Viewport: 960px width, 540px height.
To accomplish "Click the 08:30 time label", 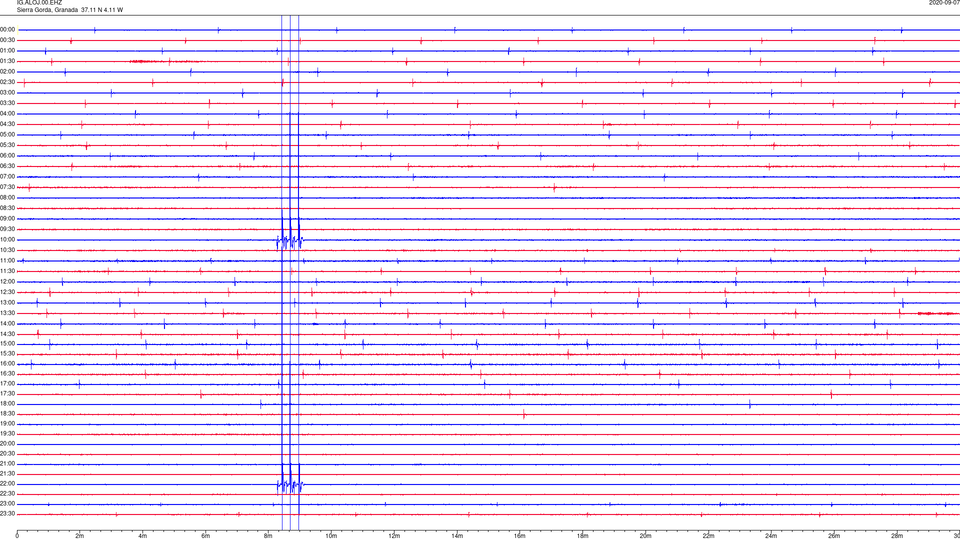I will click(8, 208).
